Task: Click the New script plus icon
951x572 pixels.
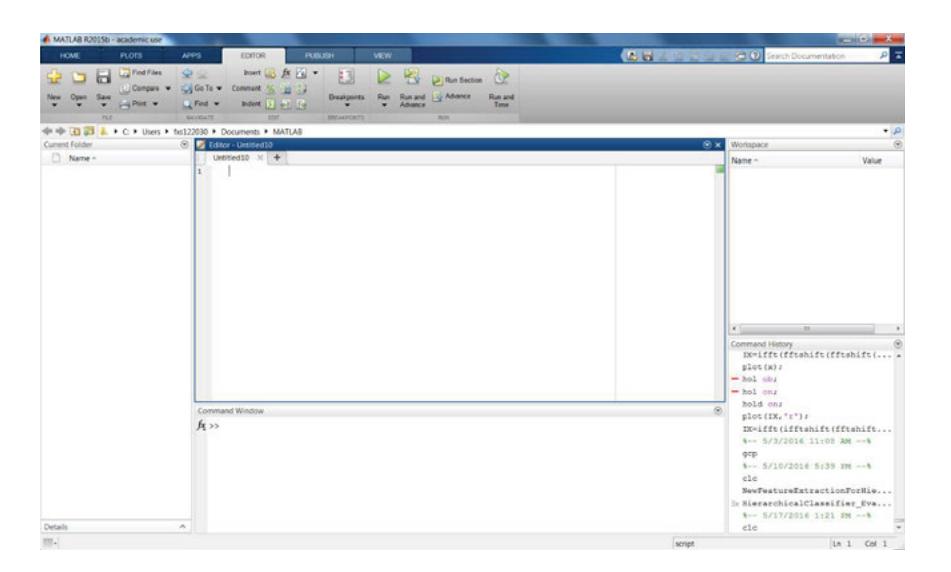Action: (x=54, y=77)
